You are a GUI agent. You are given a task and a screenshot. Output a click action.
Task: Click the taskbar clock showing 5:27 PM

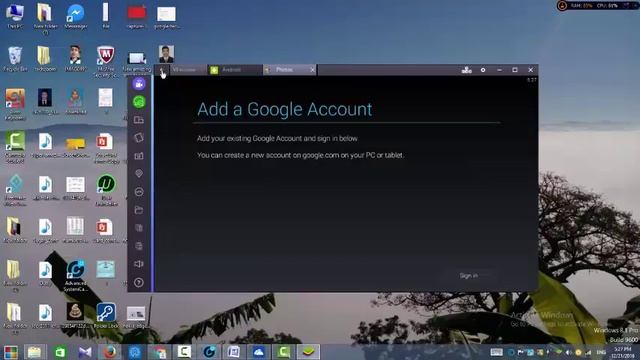(x=623, y=352)
